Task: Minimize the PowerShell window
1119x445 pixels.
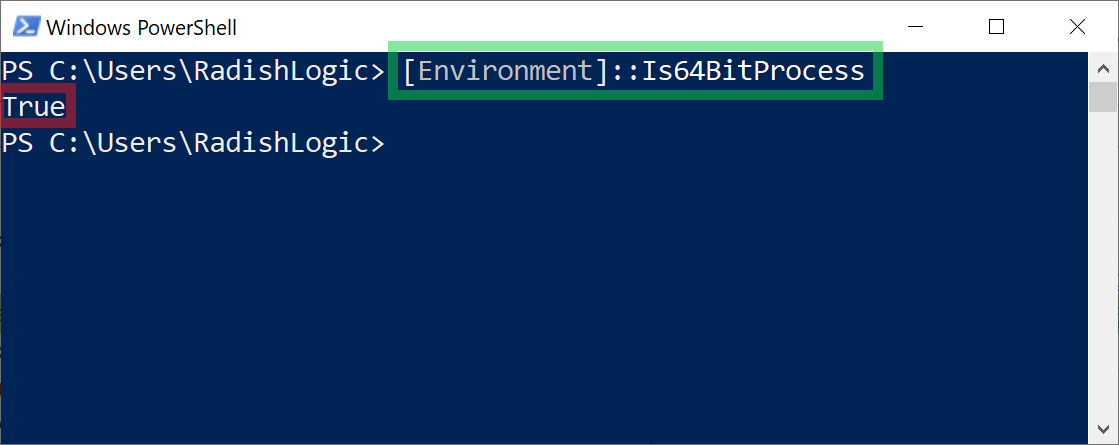Action: coord(916,27)
